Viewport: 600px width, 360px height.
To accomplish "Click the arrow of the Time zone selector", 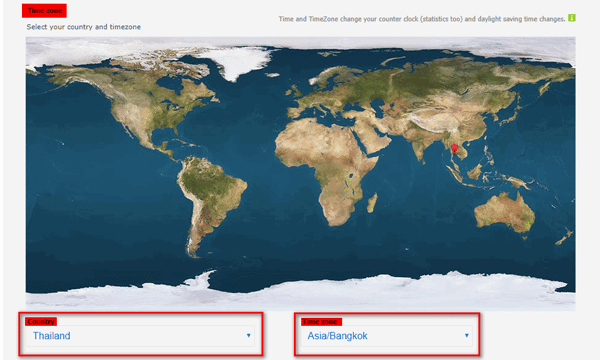I will pos(466,336).
